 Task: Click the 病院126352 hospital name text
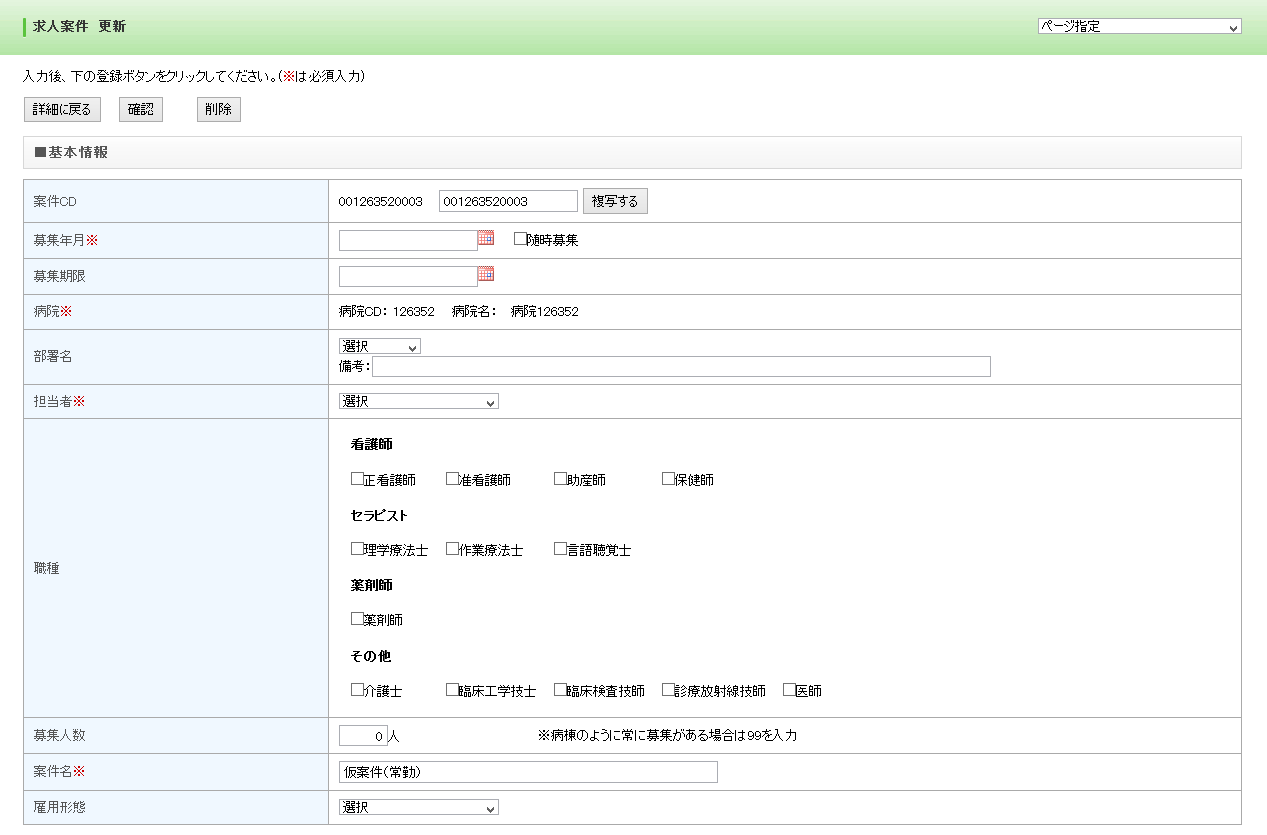pos(545,312)
